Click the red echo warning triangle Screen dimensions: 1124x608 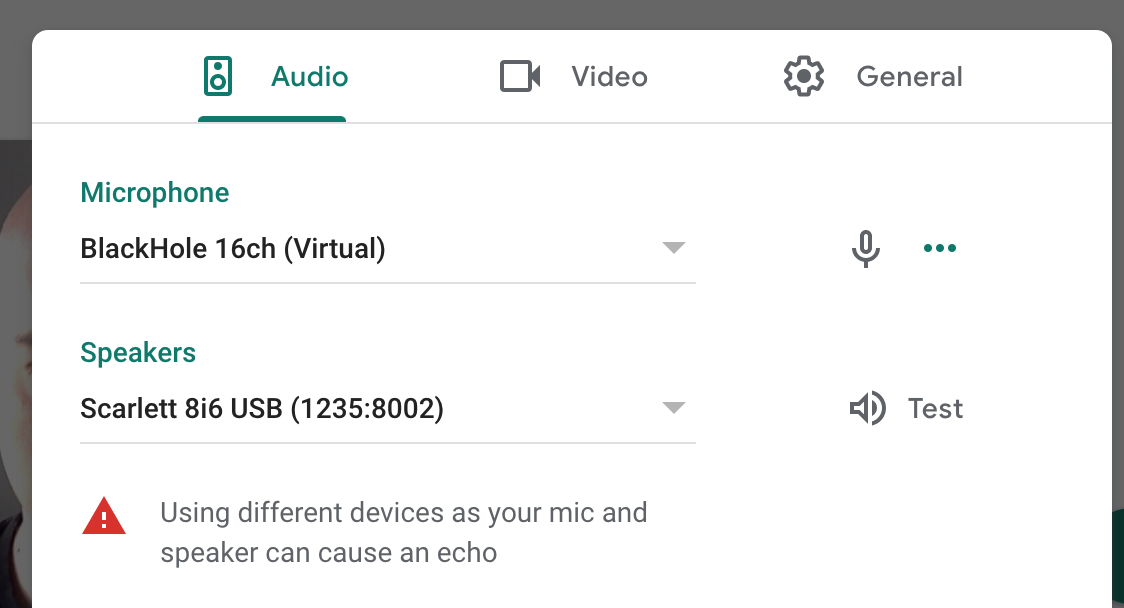tap(104, 516)
